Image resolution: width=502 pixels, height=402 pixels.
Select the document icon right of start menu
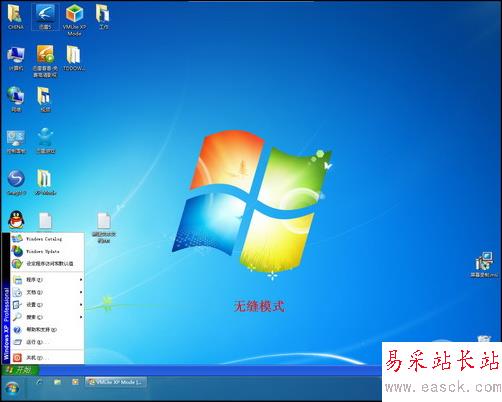104,227
